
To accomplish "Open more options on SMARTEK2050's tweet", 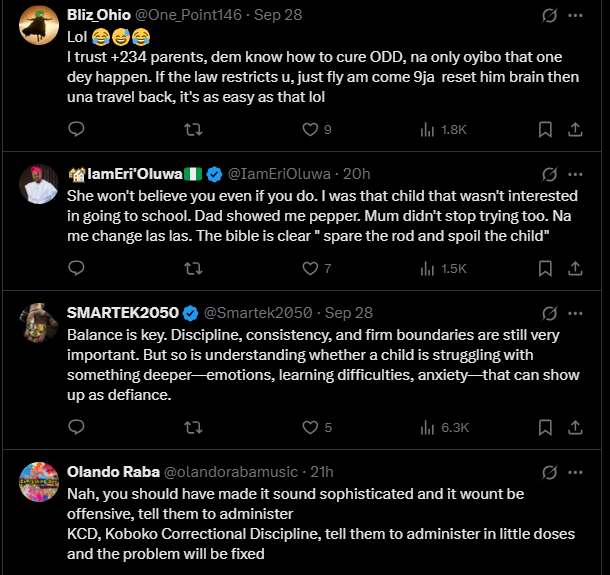I will click(x=576, y=313).
